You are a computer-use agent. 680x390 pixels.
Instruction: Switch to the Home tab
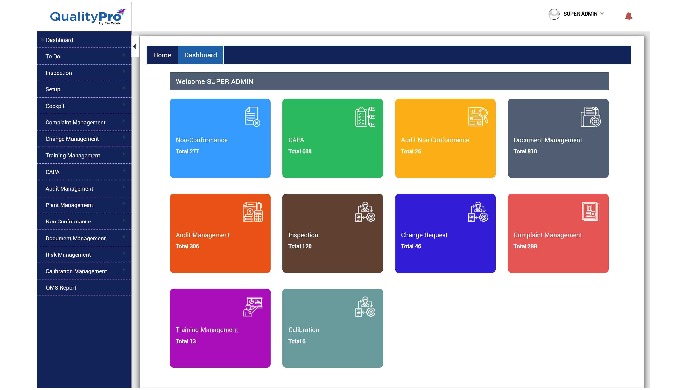click(162, 55)
